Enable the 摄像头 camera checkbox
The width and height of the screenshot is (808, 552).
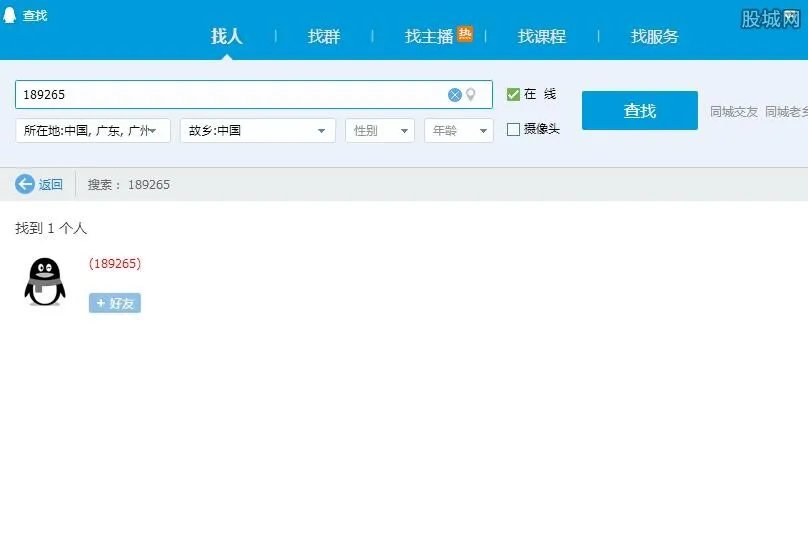[513, 129]
